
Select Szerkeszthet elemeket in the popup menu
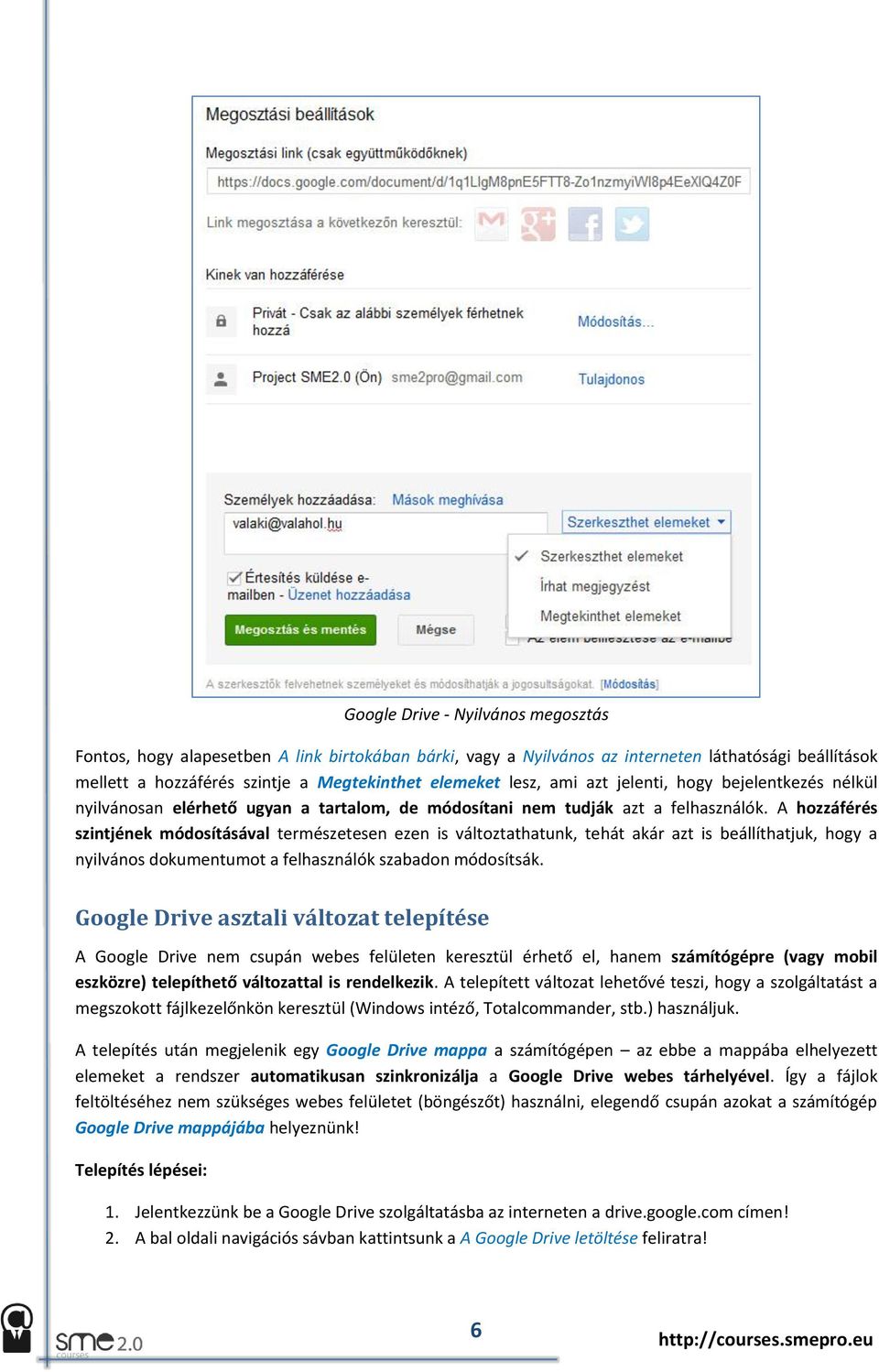[611, 556]
